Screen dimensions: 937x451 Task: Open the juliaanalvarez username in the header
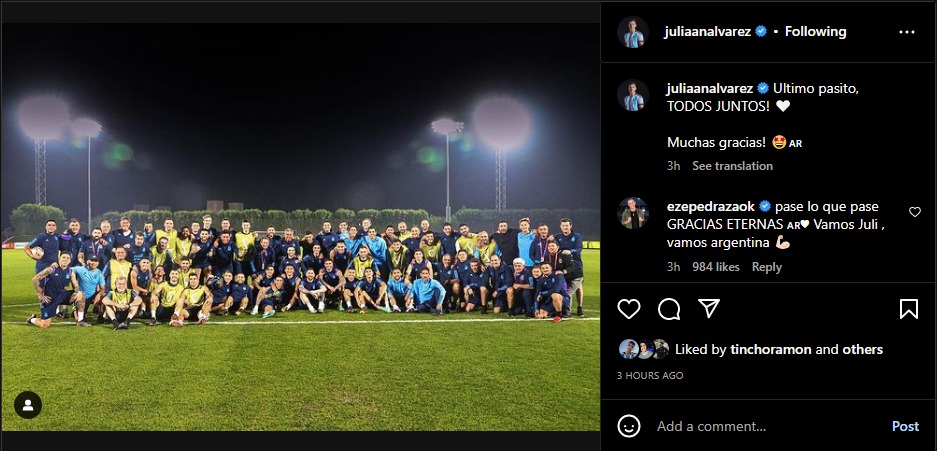tap(707, 32)
